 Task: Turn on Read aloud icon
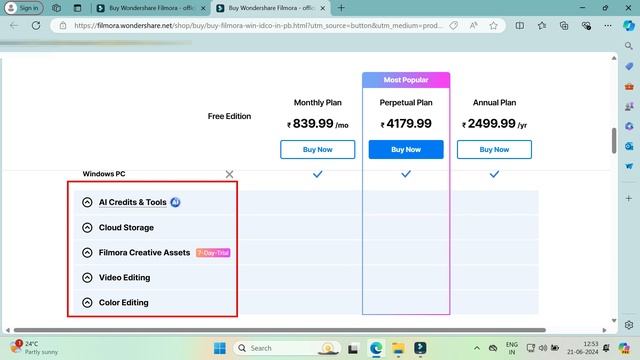473,26
